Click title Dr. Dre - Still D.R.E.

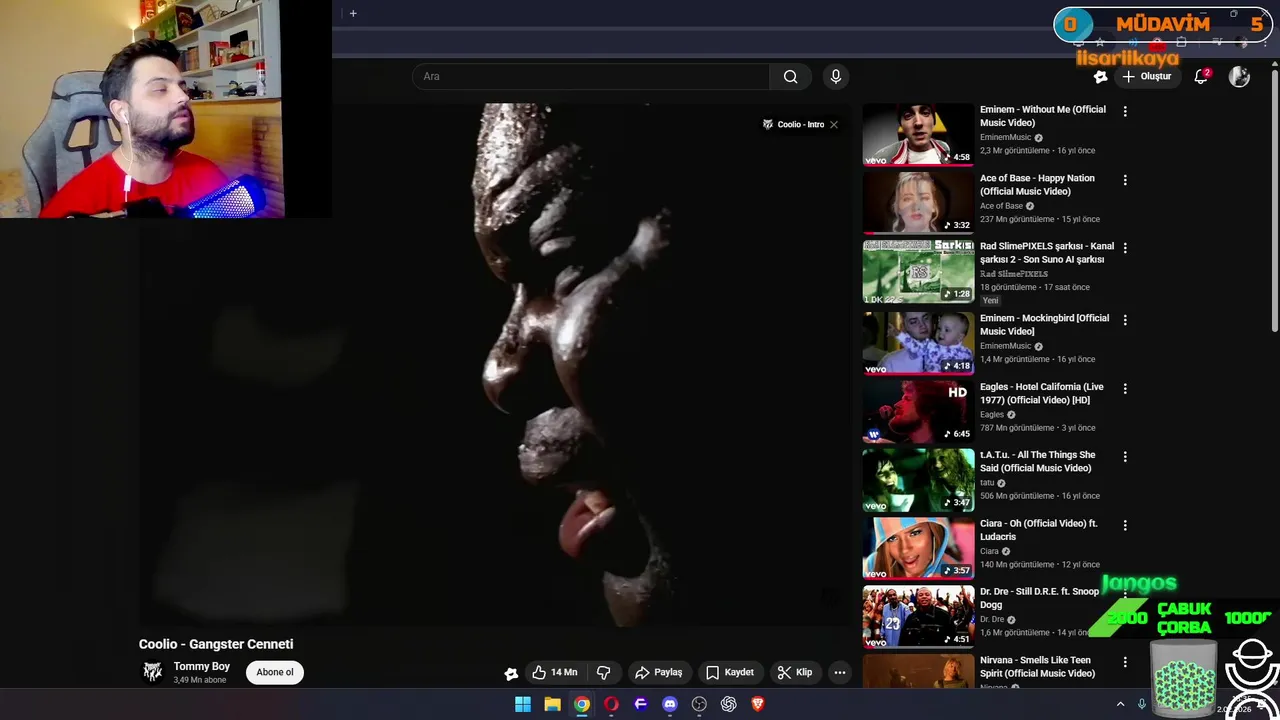tap(1039, 598)
